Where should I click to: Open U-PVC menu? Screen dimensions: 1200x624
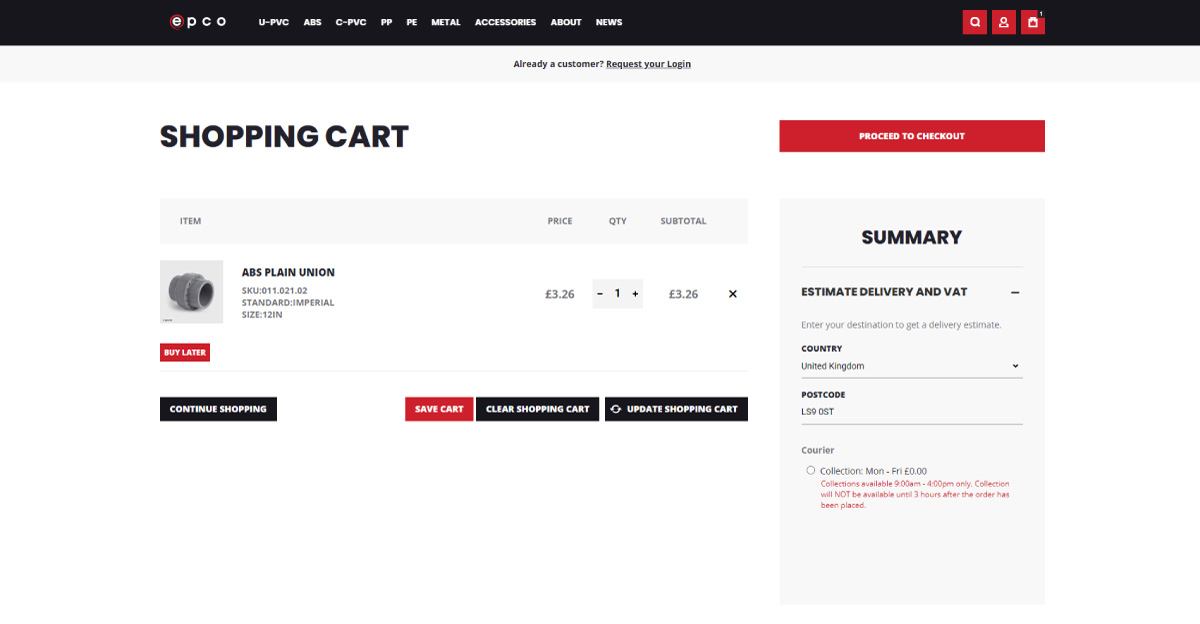click(x=273, y=22)
